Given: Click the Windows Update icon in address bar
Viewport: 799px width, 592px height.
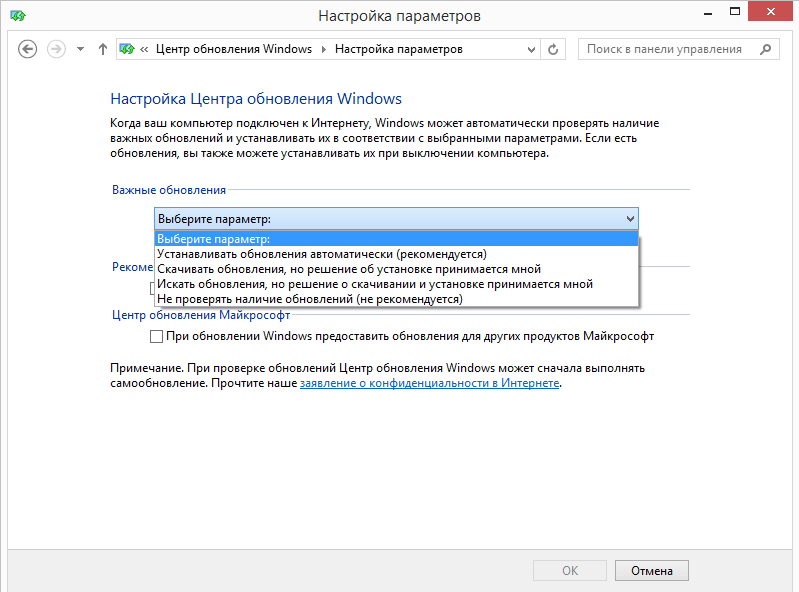Looking at the screenshot, I should click(127, 49).
